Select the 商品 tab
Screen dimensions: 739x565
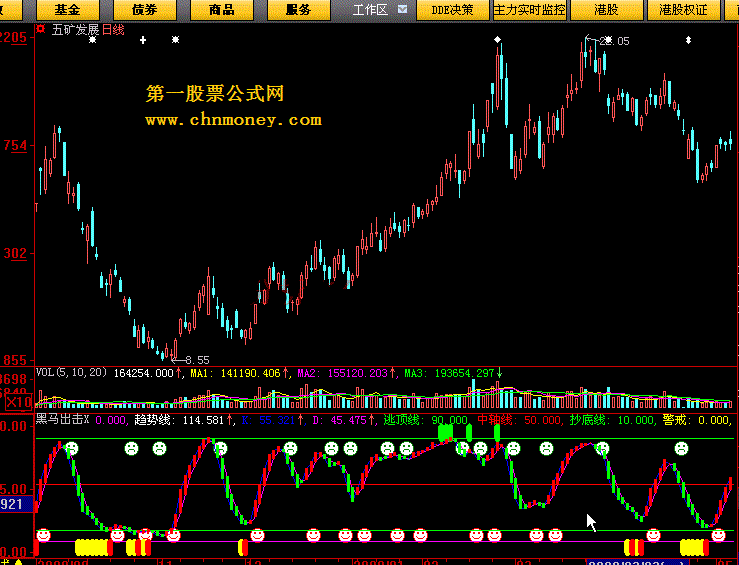222,10
